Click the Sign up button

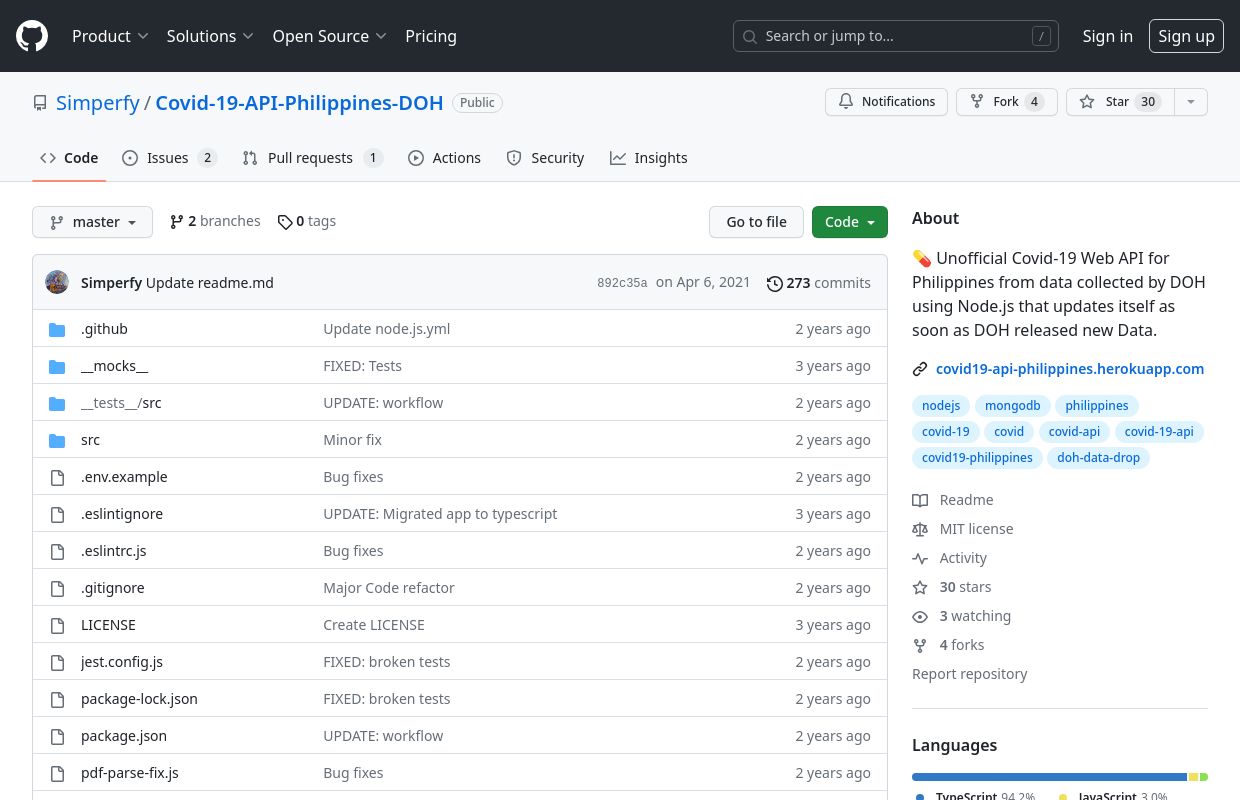point(1186,36)
